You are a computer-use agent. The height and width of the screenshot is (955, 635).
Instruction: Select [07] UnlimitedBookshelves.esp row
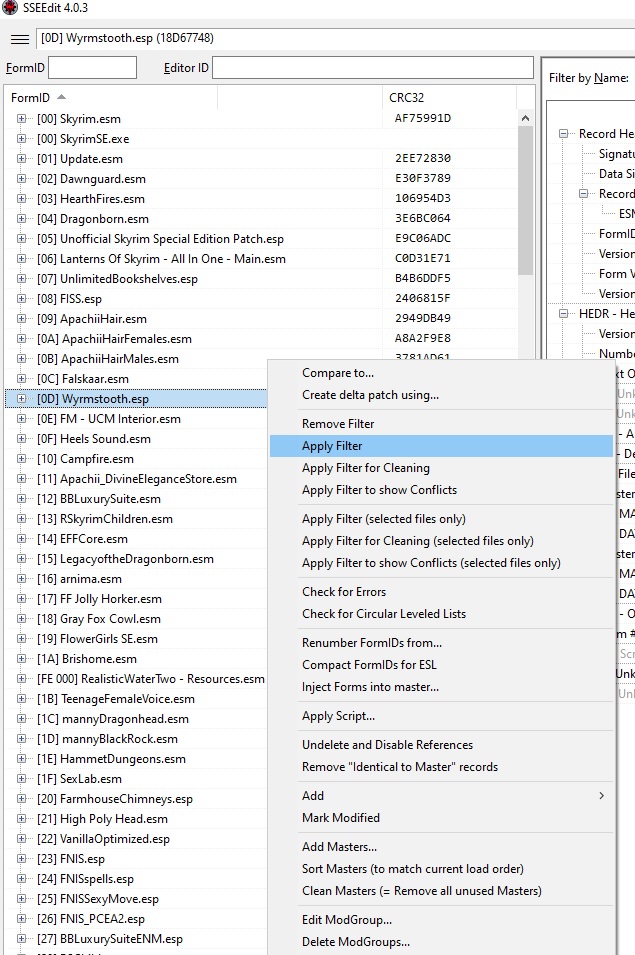117,279
